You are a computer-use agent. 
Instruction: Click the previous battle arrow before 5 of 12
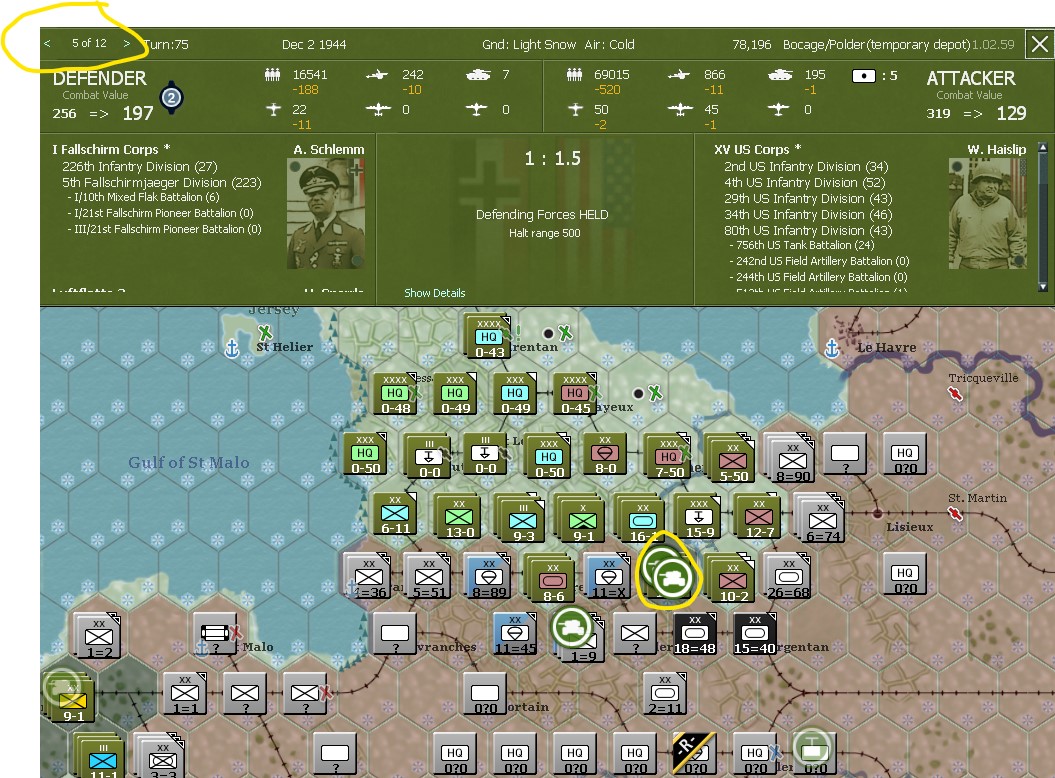click(46, 43)
